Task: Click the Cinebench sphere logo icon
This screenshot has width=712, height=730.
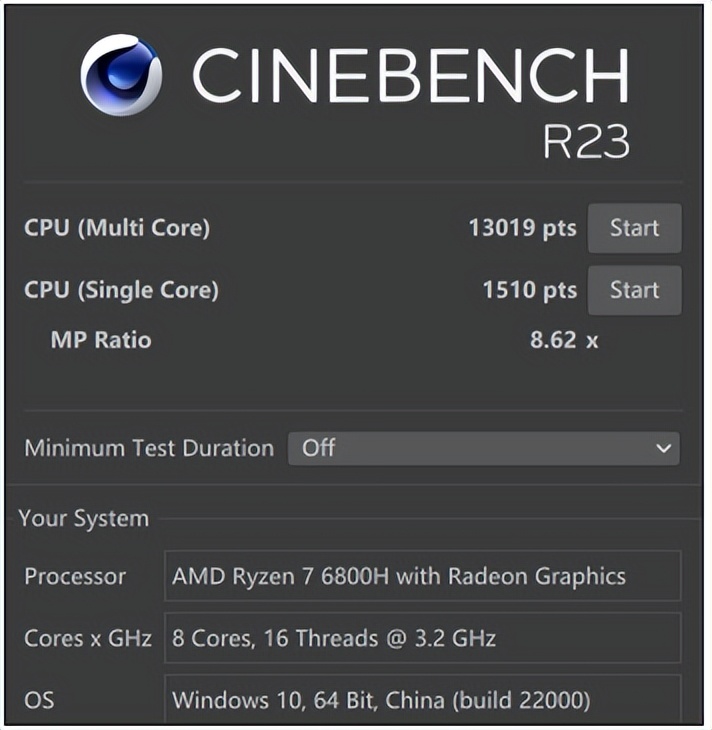Action: [x=121, y=75]
